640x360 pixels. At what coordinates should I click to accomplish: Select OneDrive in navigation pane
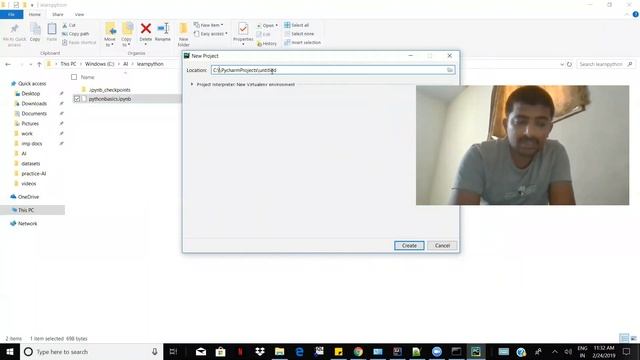[x=28, y=197]
